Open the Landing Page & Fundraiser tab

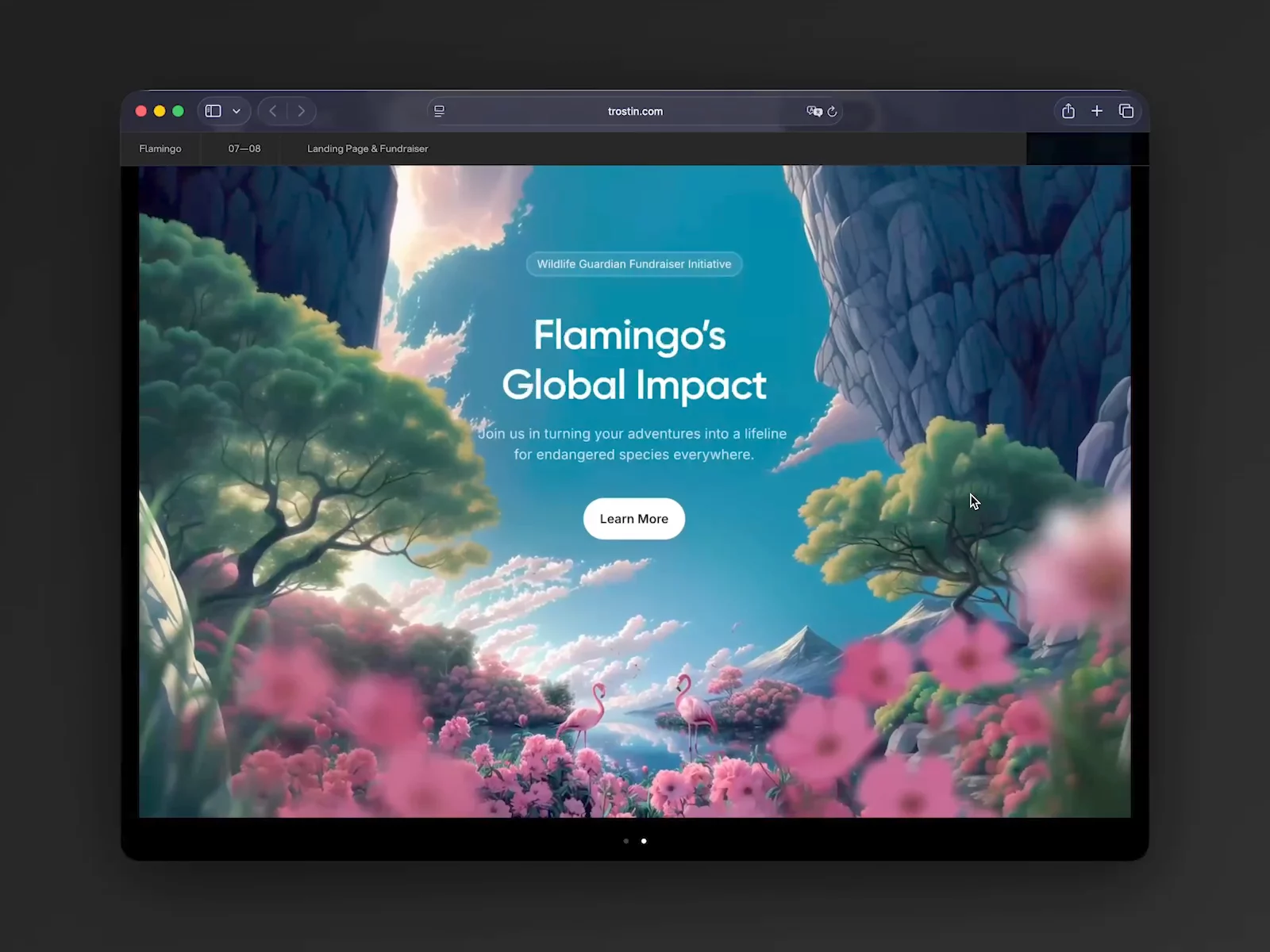[x=368, y=148]
